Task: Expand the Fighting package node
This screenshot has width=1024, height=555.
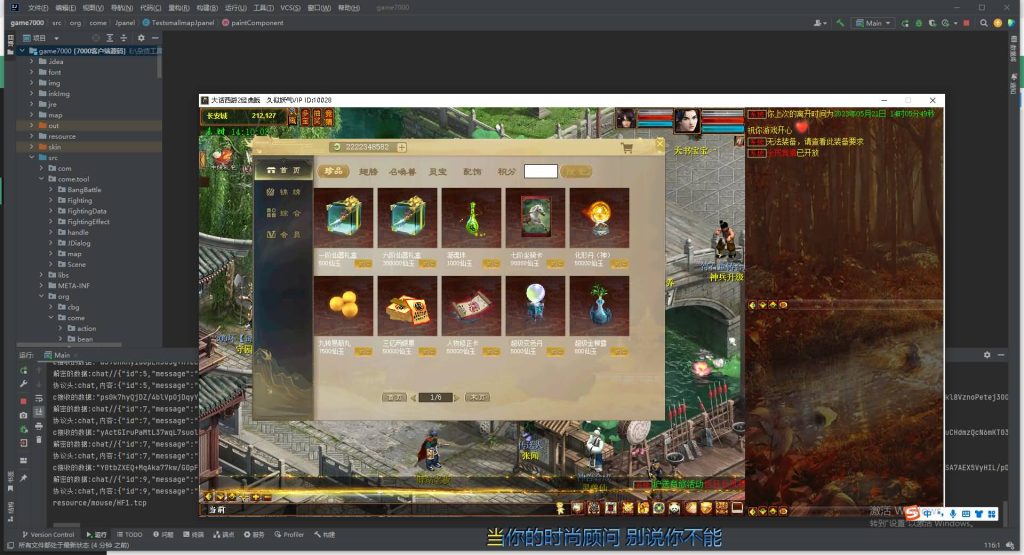Action: coord(49,200)
